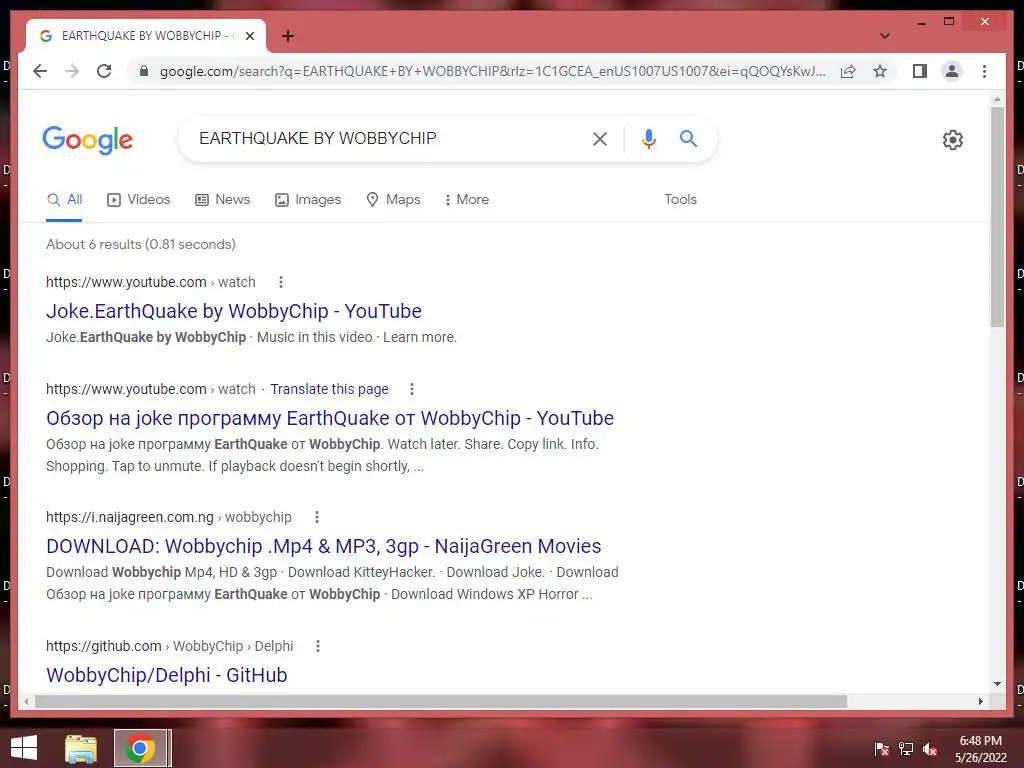Submit search with magnifying glass icon
The width and height of the screenshot is (1024, 768).
point(688,138)
